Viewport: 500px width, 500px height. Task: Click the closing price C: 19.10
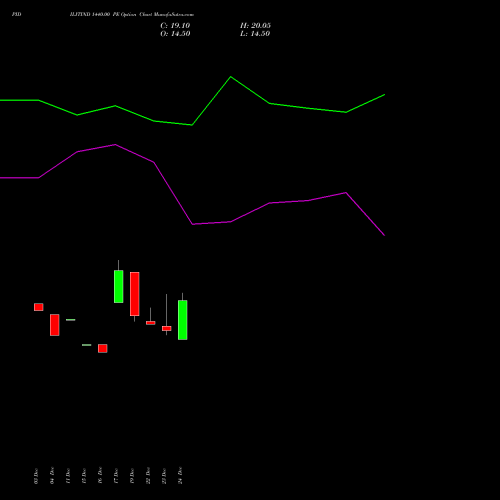pyautogui.click(x=175, y=26)
